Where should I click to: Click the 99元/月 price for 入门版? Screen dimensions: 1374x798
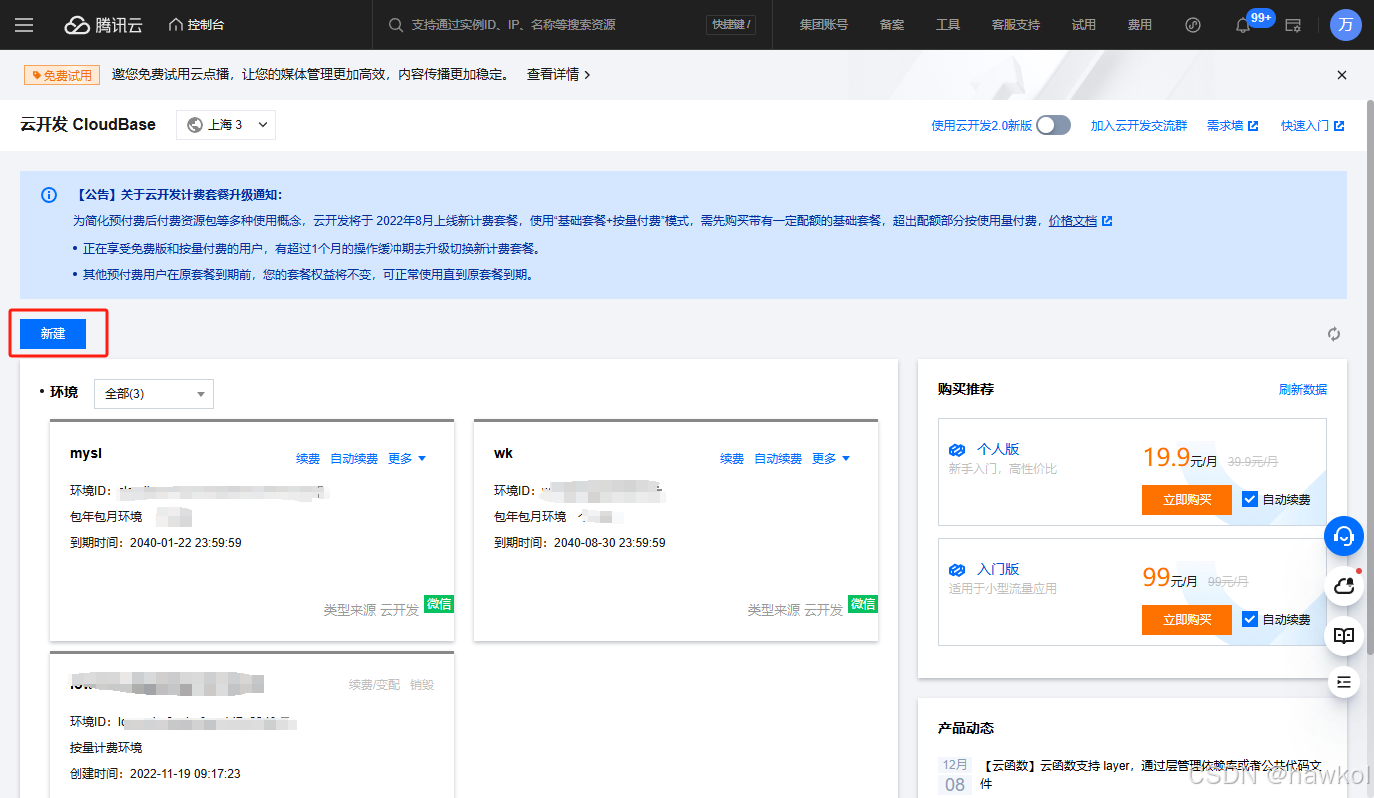pos(1170,579)
